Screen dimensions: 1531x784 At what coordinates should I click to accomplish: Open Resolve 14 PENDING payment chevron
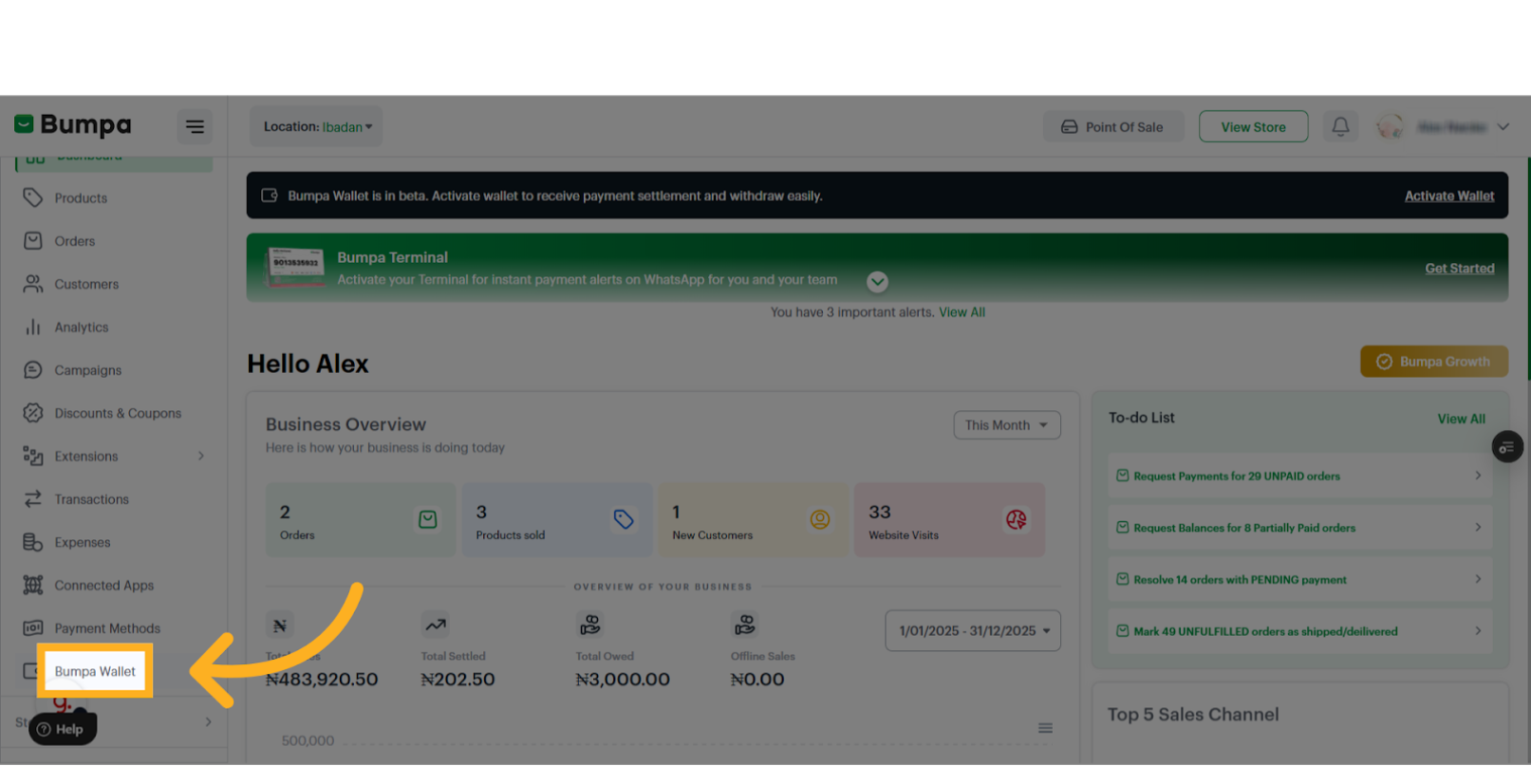click(1478, 579)
